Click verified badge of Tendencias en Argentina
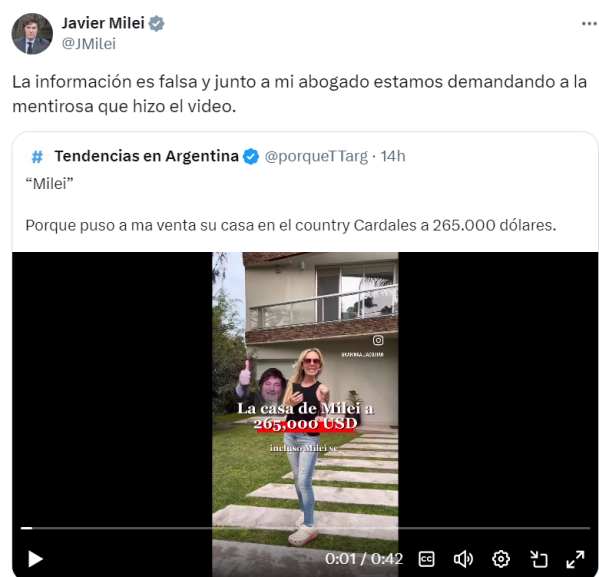Image resolution: width=599 pixels, height=577 pixels. [251, 157]
